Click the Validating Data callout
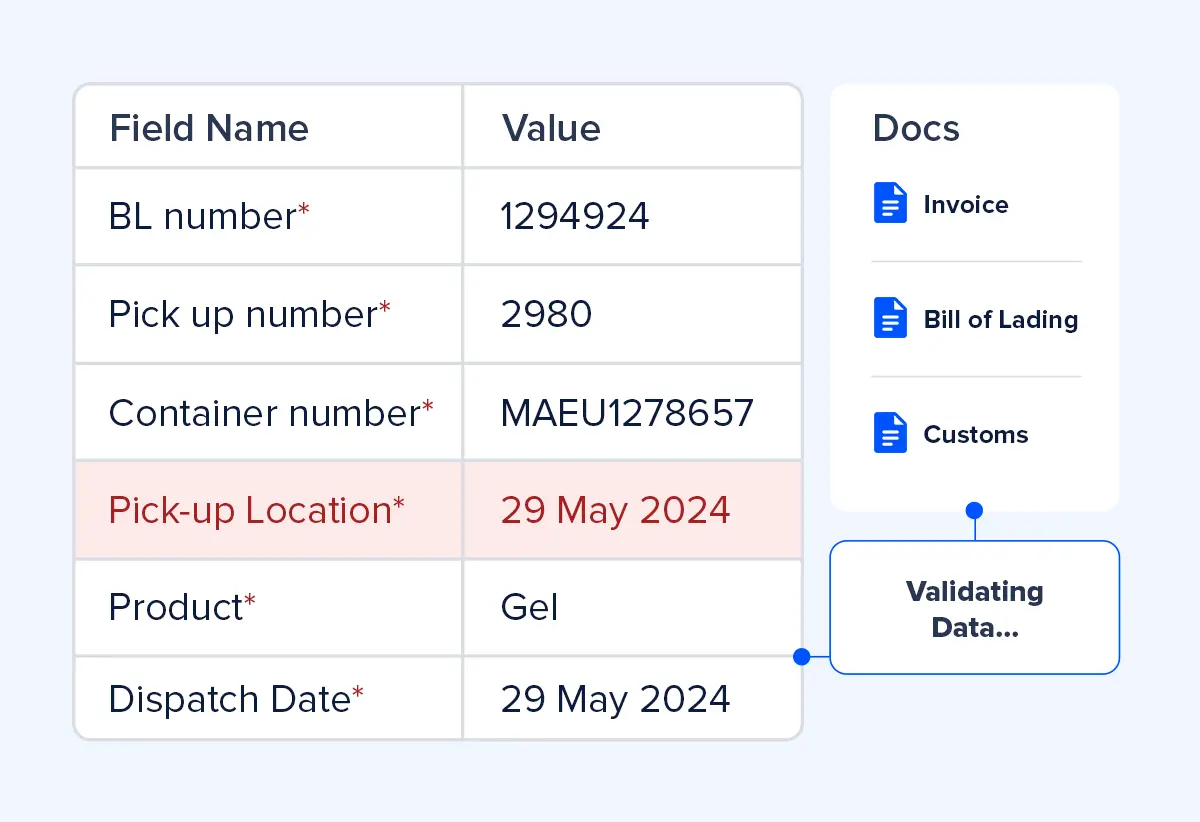 coord(974,608)
